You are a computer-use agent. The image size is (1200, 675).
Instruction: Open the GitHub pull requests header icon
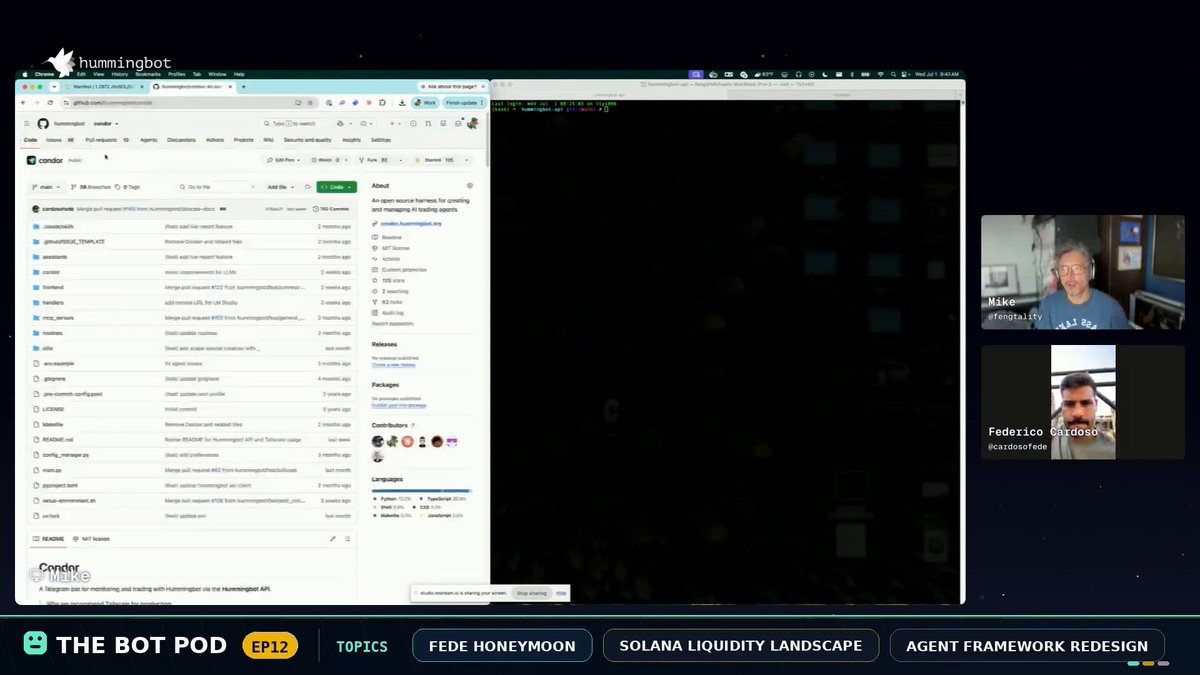(428, 123)
